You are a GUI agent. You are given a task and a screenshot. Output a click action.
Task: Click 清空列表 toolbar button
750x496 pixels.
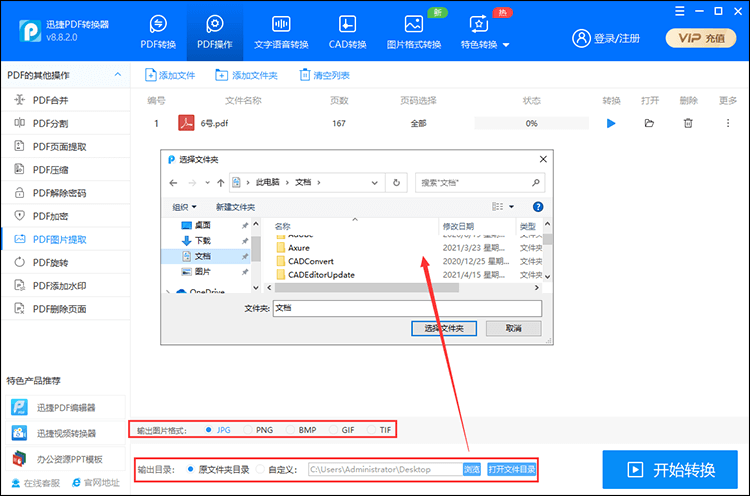tap(324, 75)
